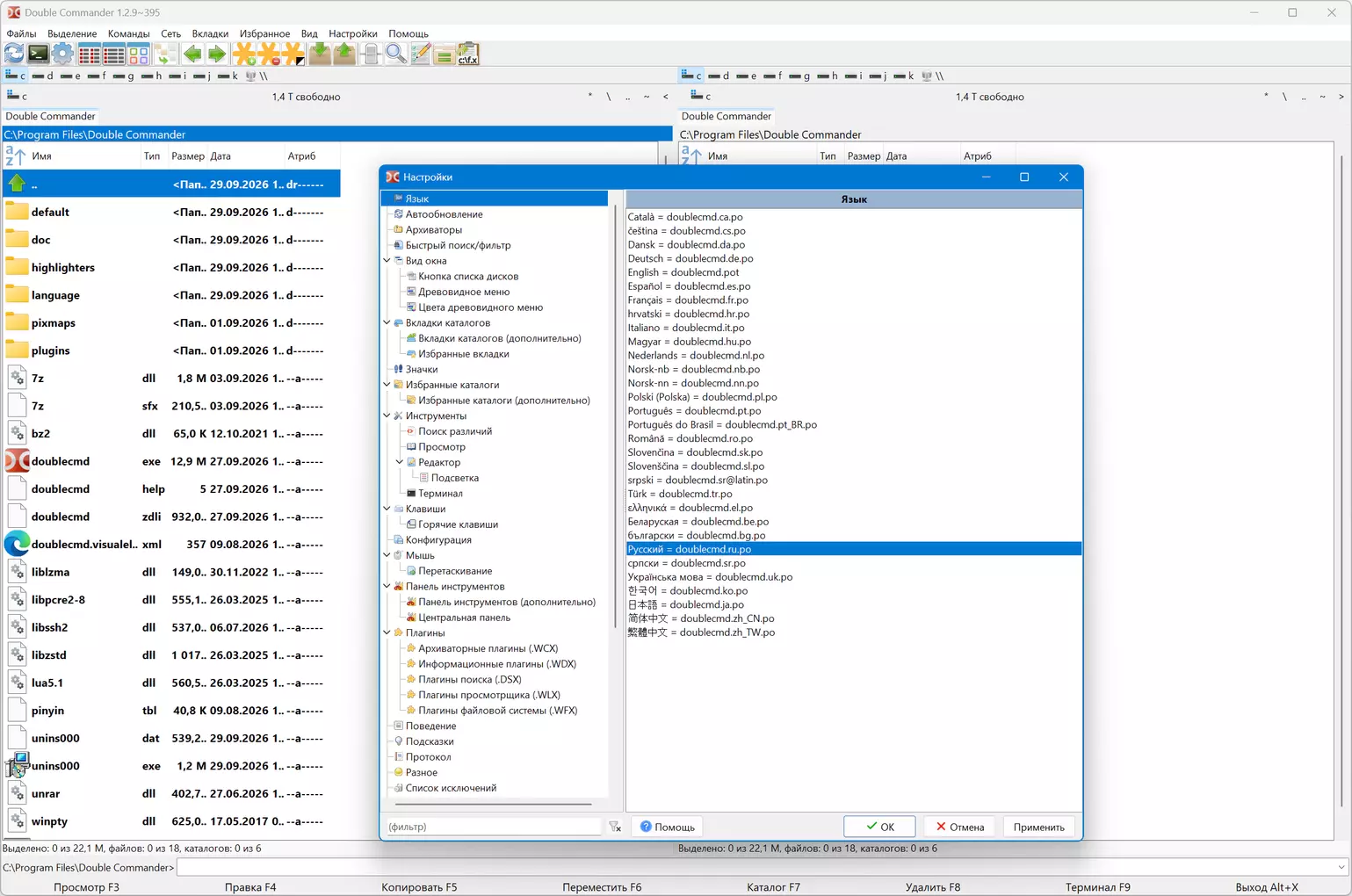Collapse the Редактор tree node
This screenshot has width=1352, height=896.
pos(400,462)
